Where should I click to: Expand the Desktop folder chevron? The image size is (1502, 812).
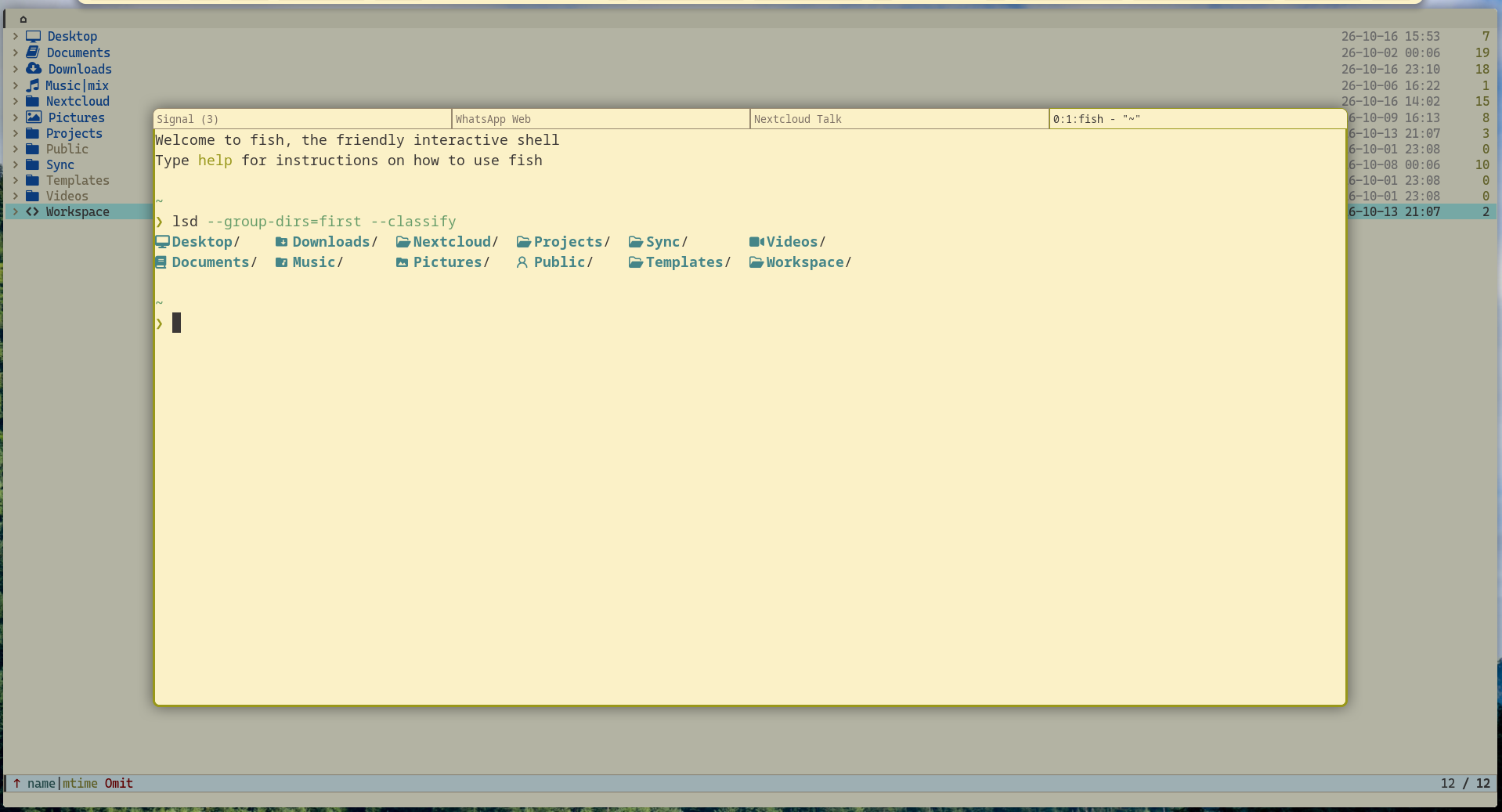[x=15, y=36]
